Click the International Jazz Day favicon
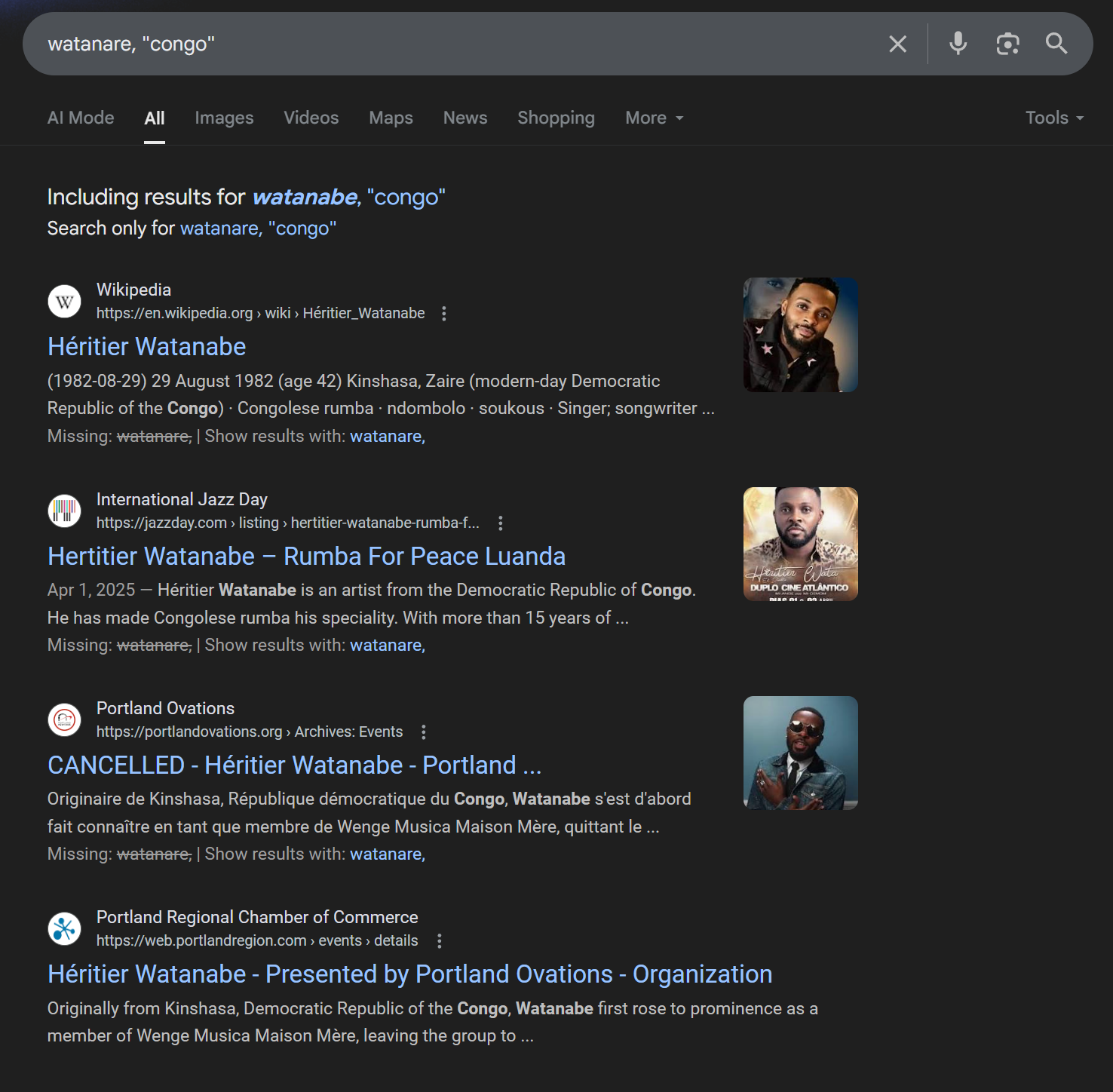 coord(65,511)
